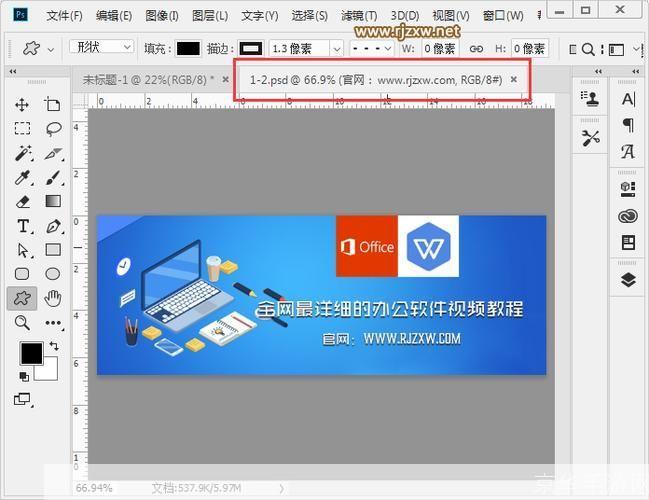The width and height of the screenshot is (649, 500).
Task: Open the Glyphs panel icon
Action: (x=628, y=152)
